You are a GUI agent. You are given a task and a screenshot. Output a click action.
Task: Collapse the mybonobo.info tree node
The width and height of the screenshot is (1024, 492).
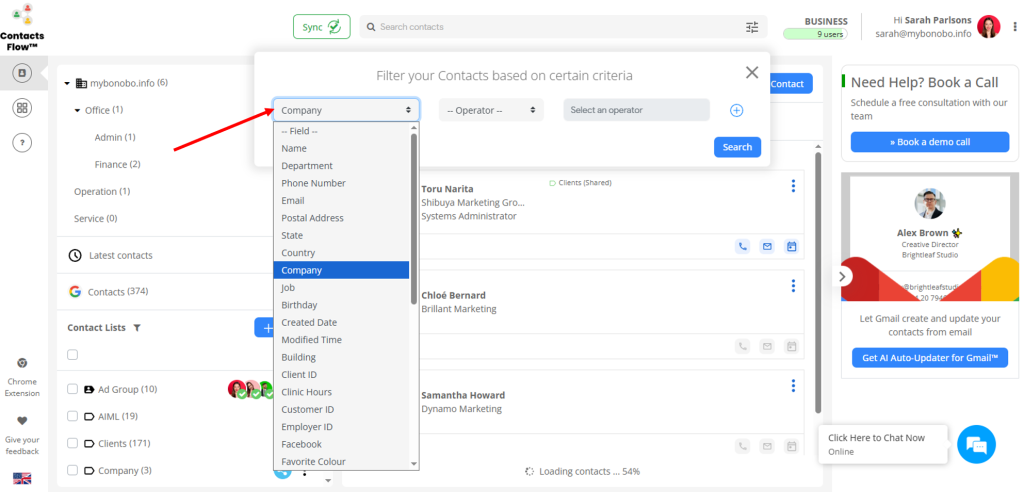(x=67, y=83)
